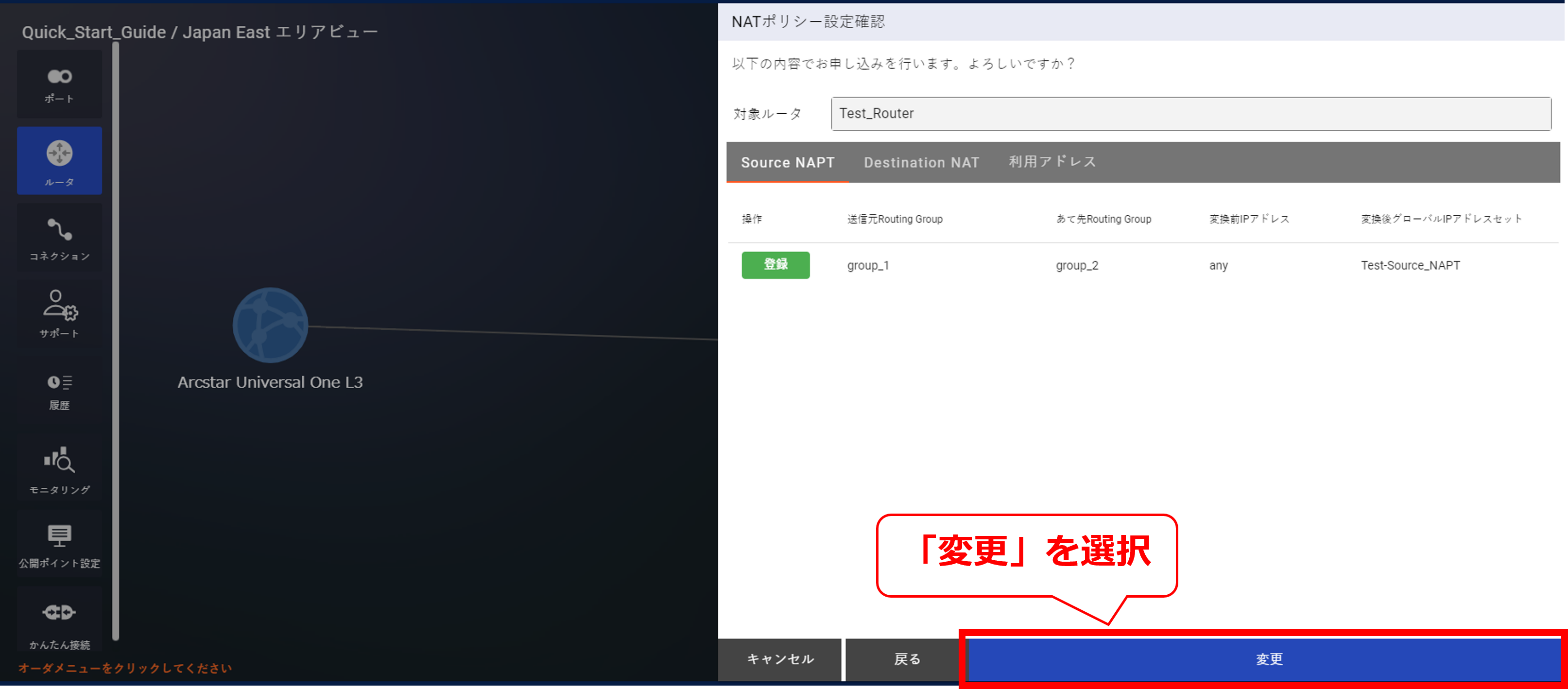
Task: Click the 送信元Routing Group column header
Action: pyautogui.click(x=894, y=219)
